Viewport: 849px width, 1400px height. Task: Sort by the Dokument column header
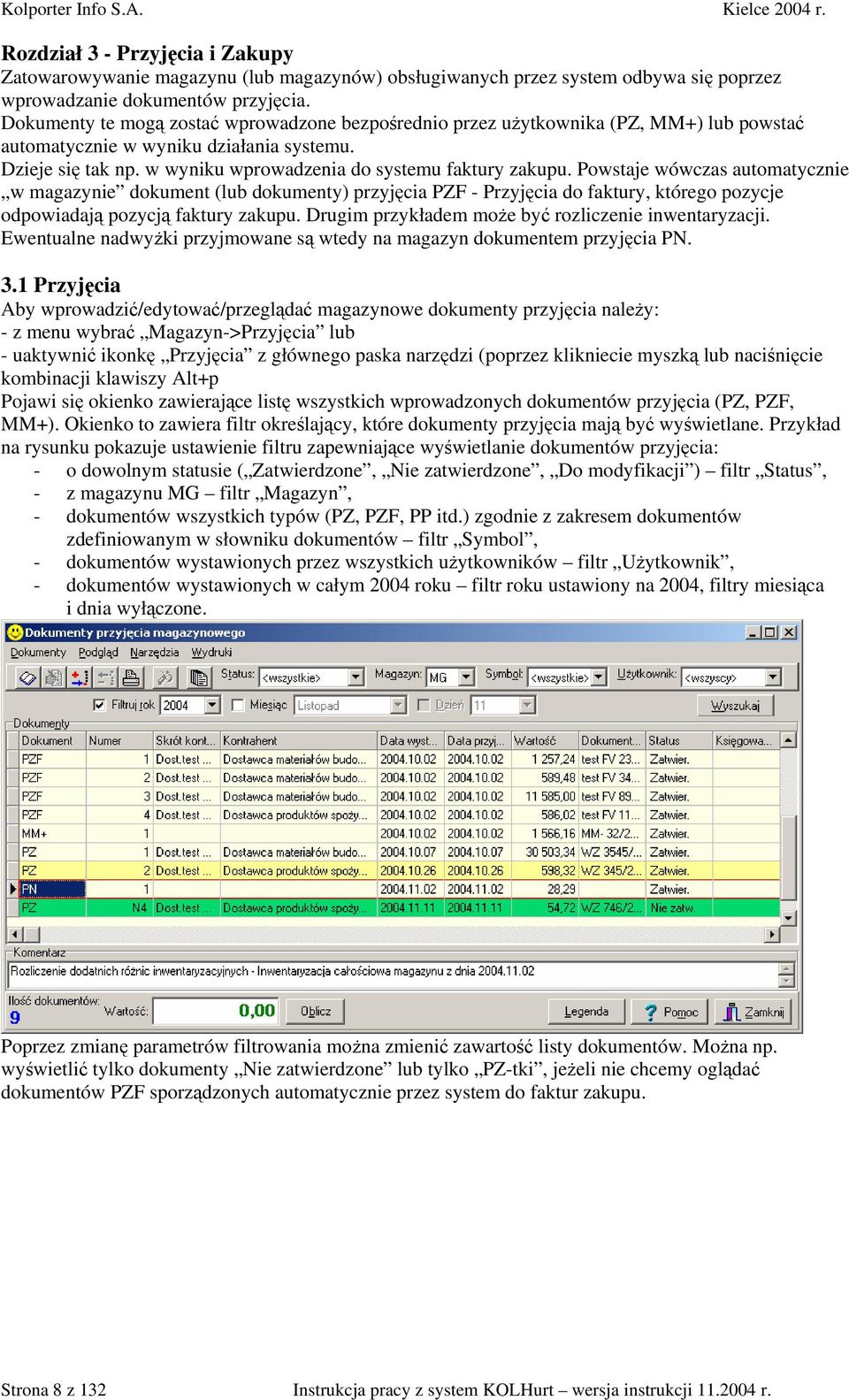coord(52,740)
